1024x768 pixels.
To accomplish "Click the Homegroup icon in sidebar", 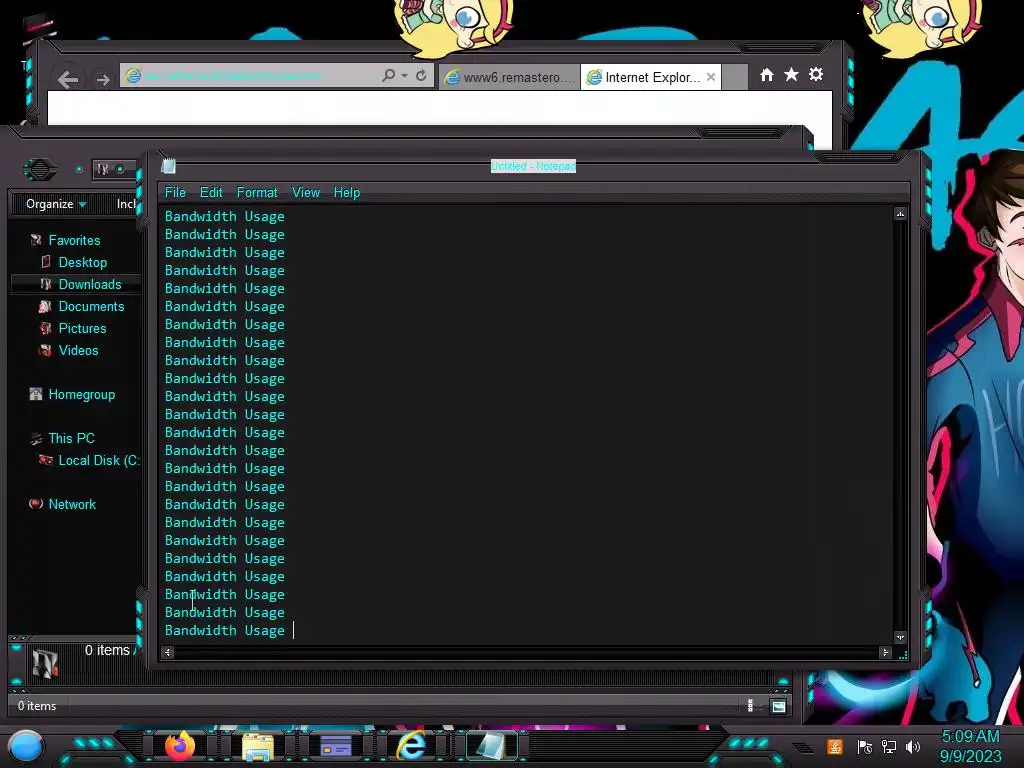I will point(36,394).
